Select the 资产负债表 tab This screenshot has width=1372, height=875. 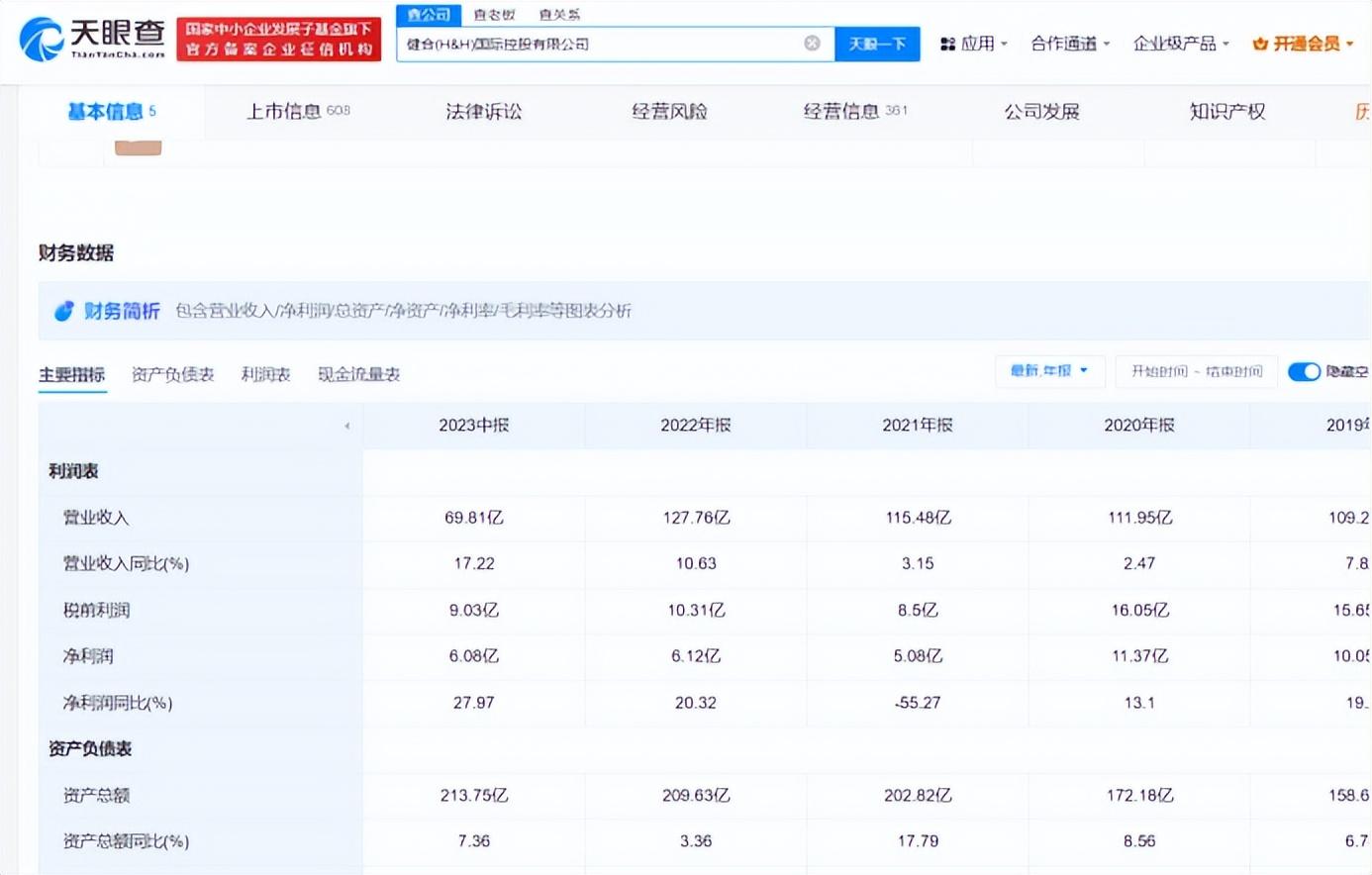click(x=172, y=374)
